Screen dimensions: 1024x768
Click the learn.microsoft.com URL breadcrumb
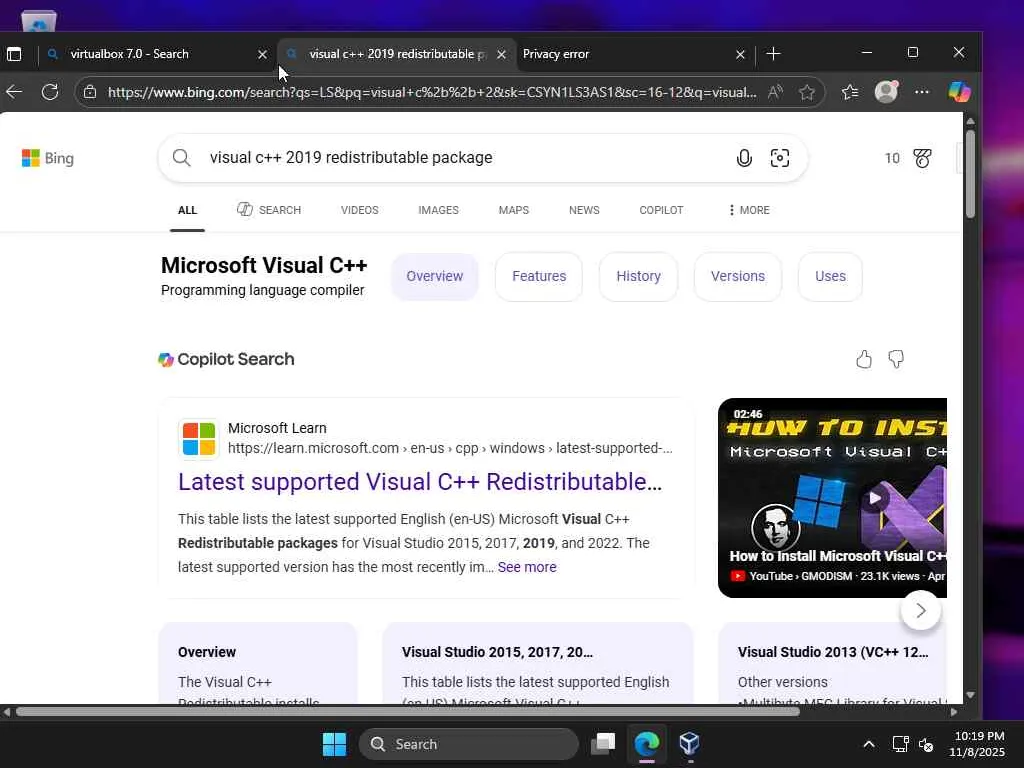[x=450, y=448]
